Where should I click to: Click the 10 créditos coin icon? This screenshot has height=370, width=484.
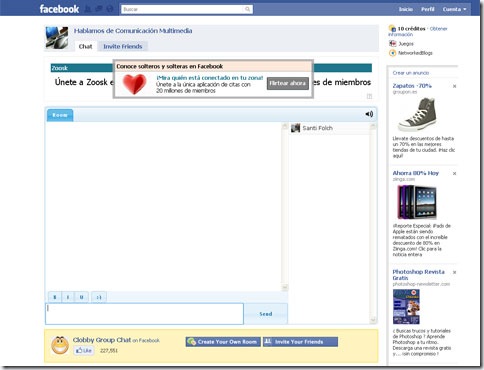(392, 29)
